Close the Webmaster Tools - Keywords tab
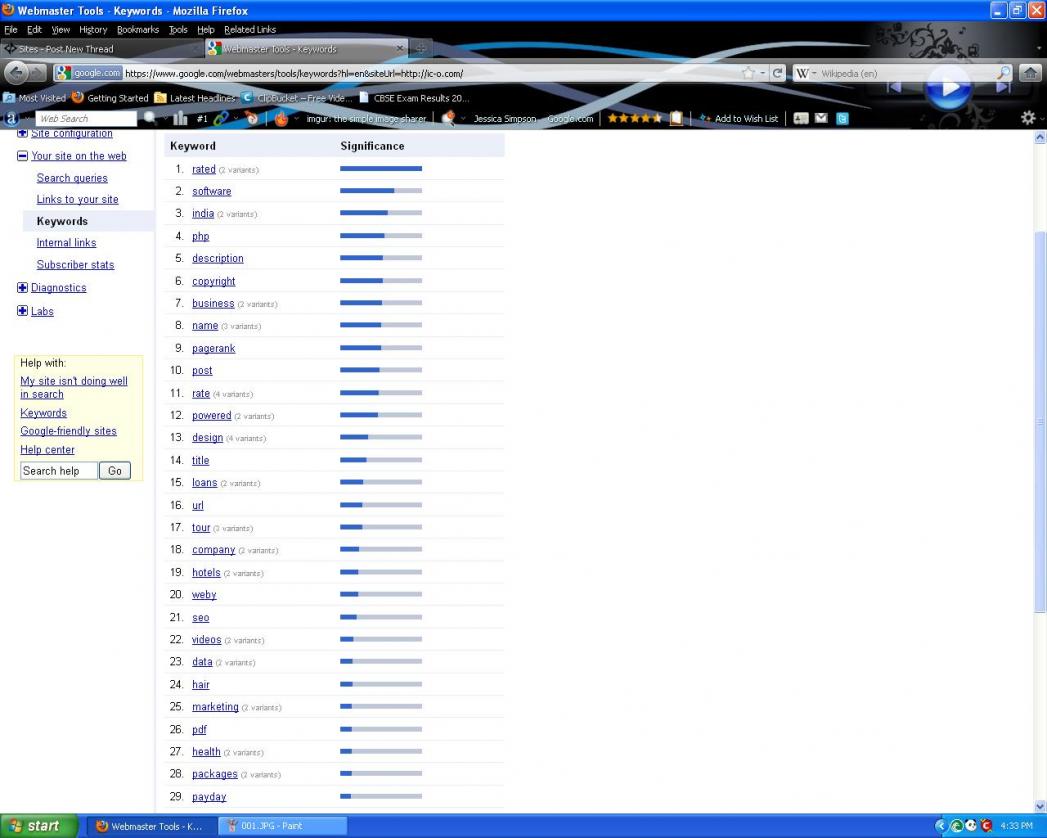The image size is (1047, 838). tap(400, 48)
